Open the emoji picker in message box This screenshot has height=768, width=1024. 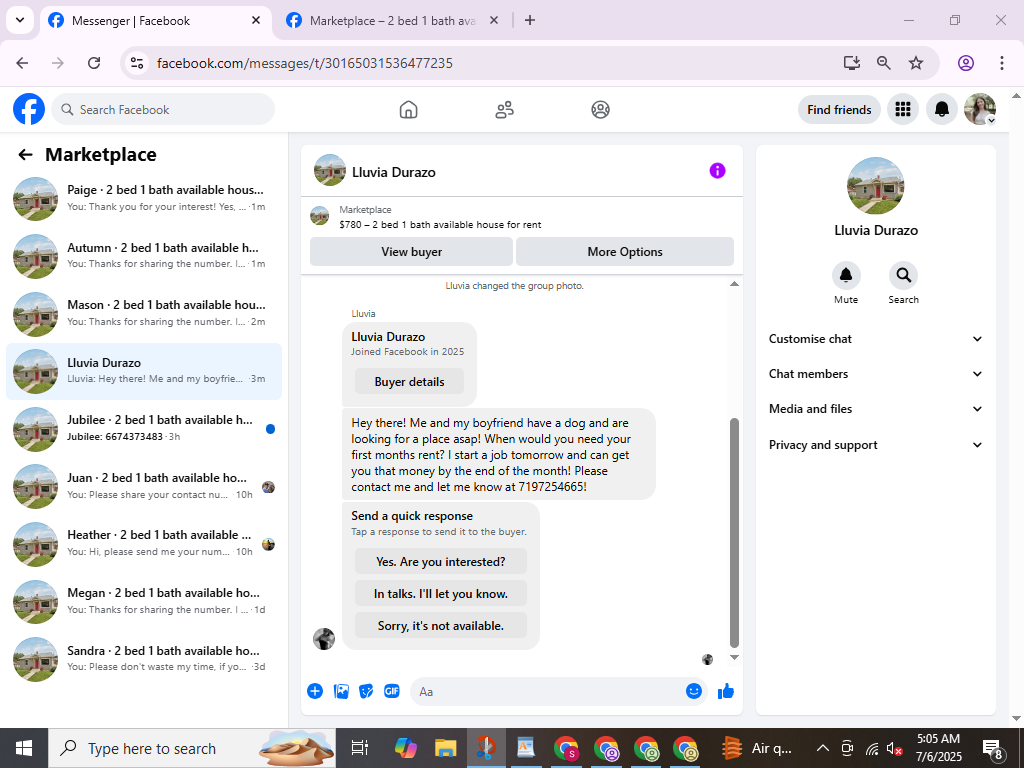(x=694, y=691)
